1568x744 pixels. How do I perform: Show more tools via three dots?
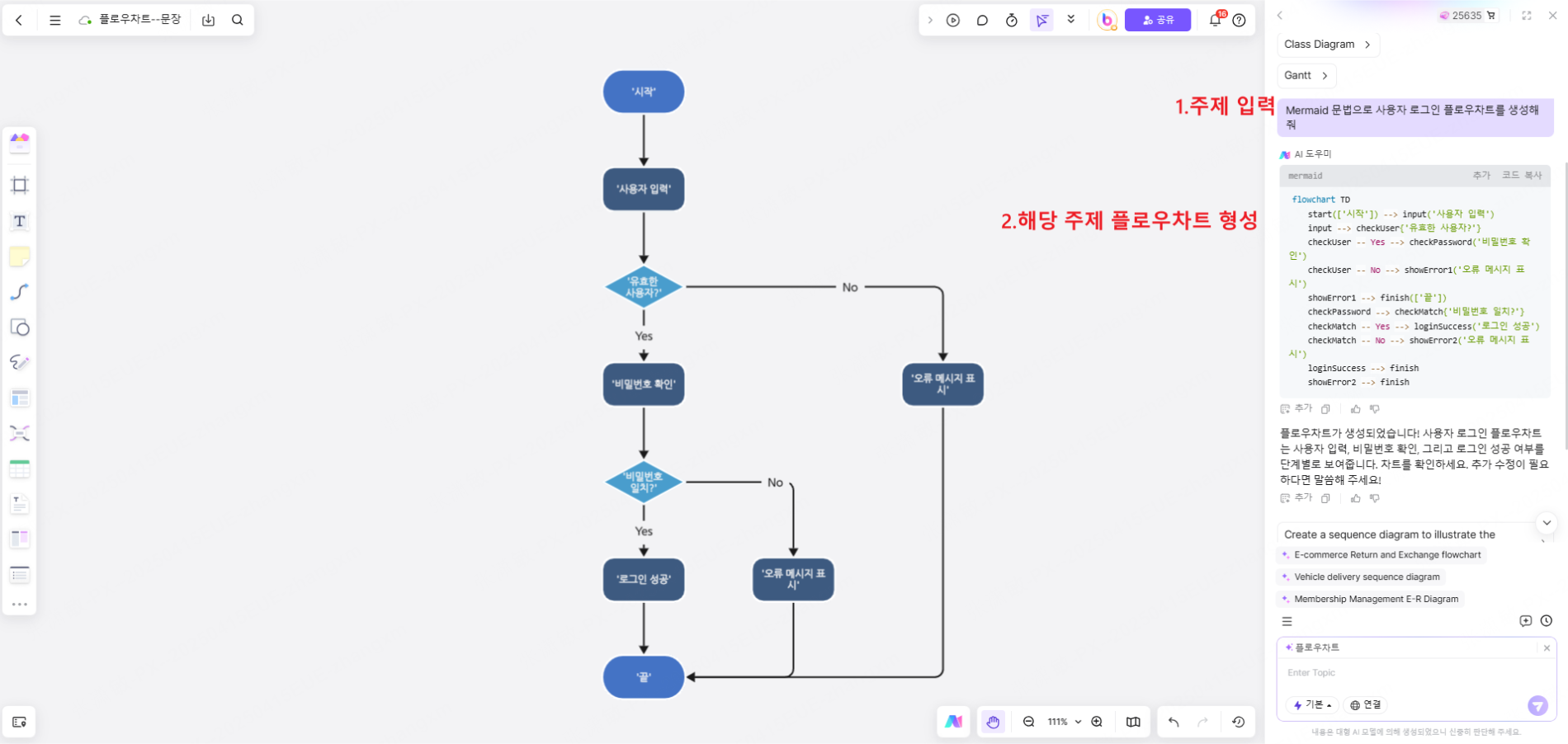[x=20, y=605]
